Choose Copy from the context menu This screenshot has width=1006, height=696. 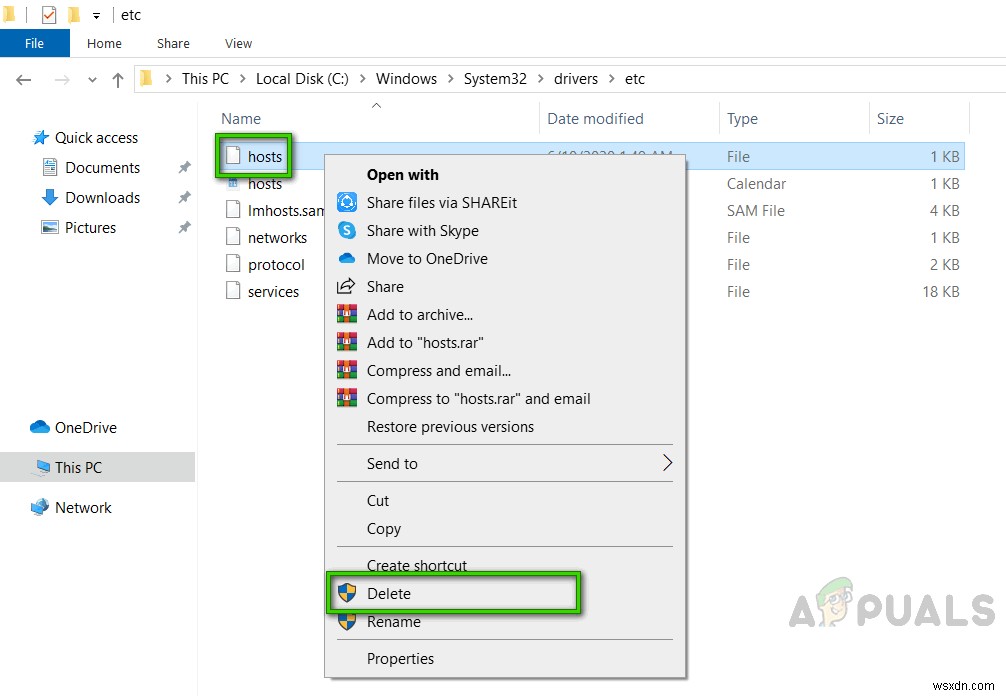pos(505,529)
